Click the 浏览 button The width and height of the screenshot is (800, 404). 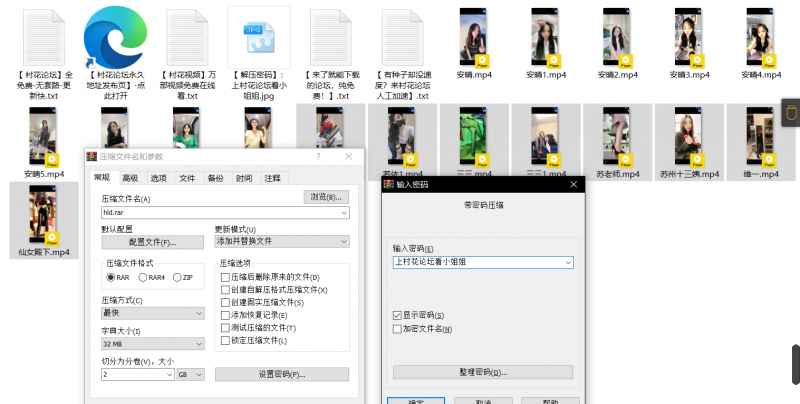326,197
